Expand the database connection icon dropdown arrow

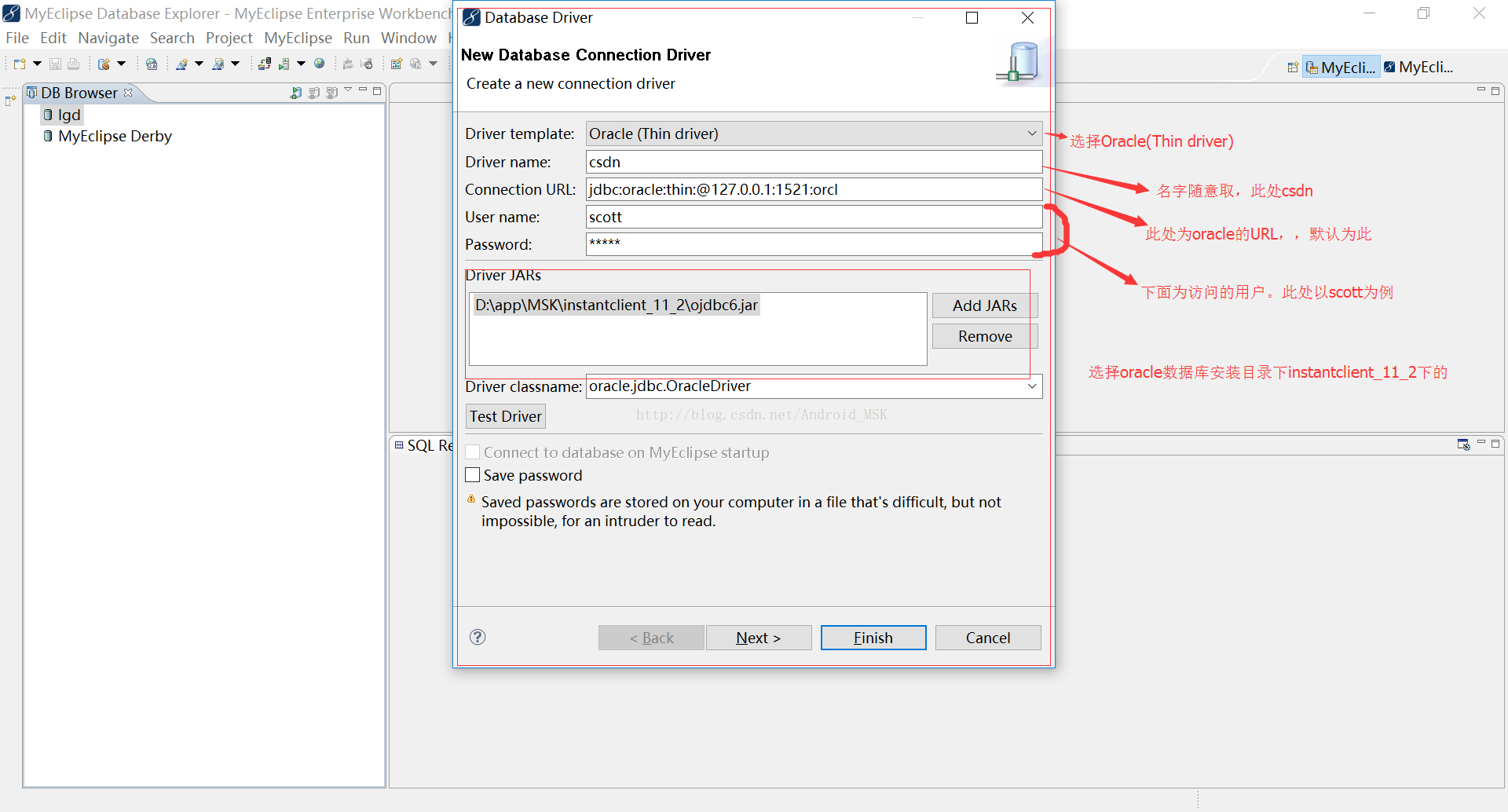121,64
